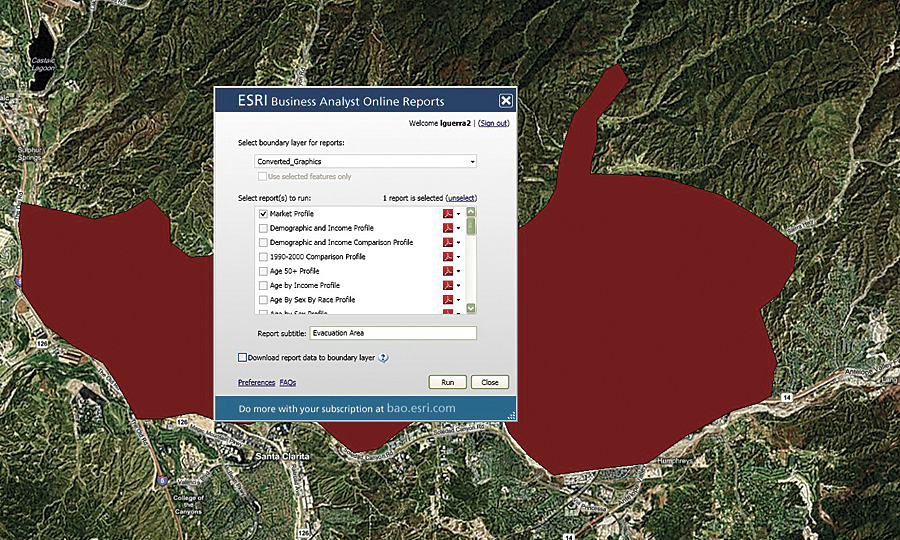This screenshot has height=540, width=900.
Task: Open PDF icon for Age By Sex By Race Profile
Action: [x=448, y=300]
